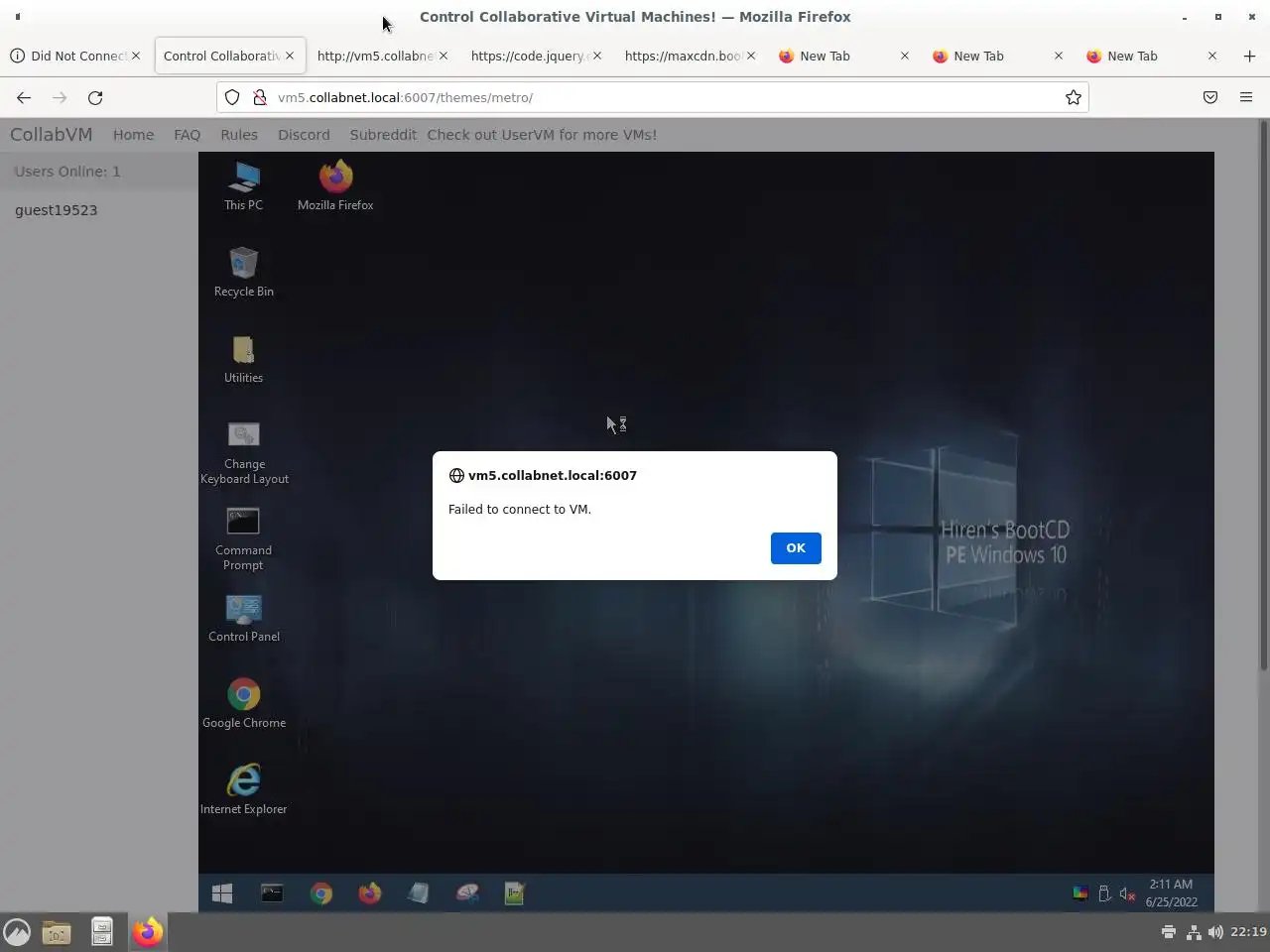Click the page vertical scrollbar
1270x952 pixels.
tap(1263, 397)
